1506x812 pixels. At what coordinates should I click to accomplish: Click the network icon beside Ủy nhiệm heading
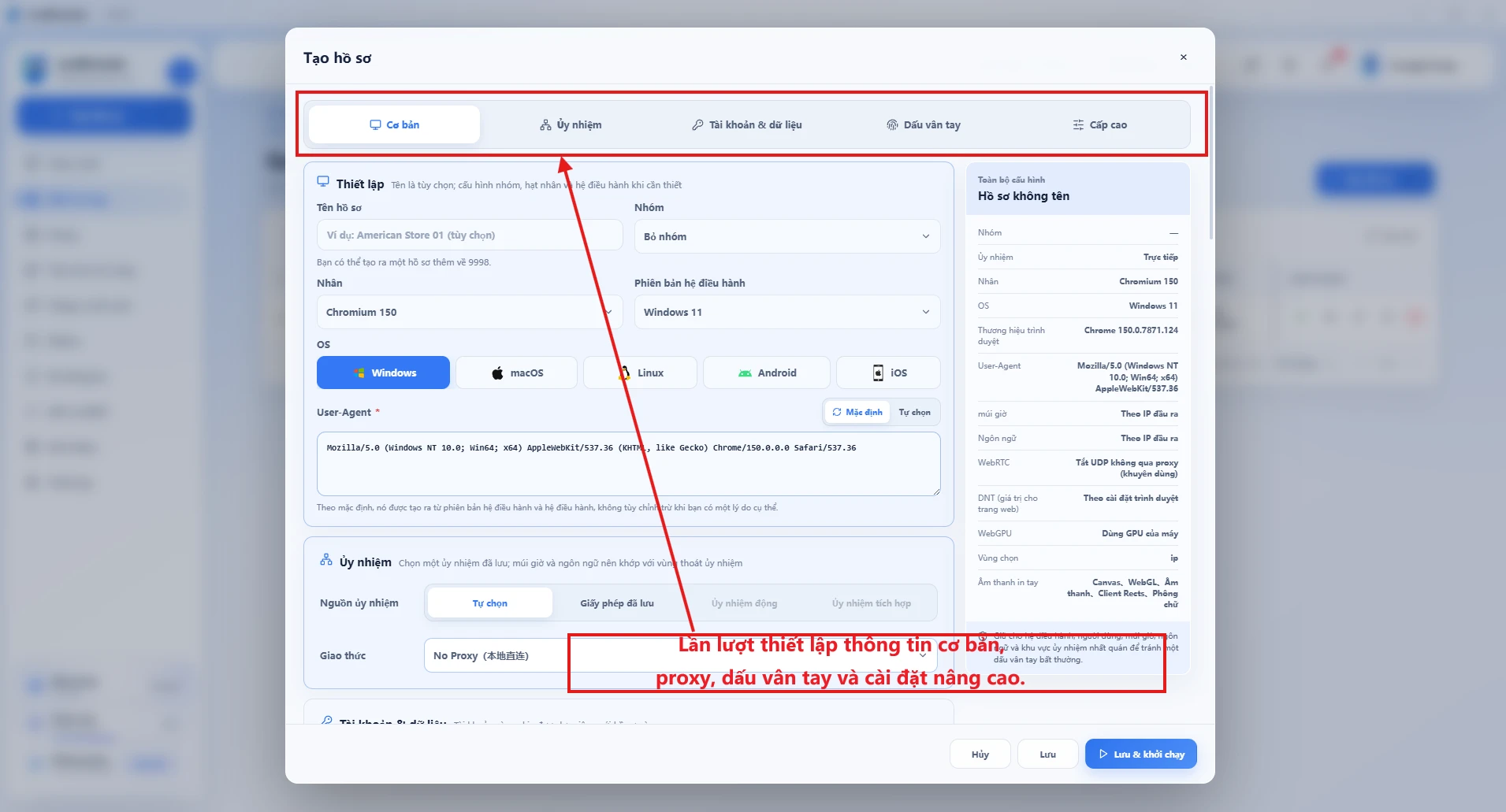pyautogui.click(x=326, y=560)
